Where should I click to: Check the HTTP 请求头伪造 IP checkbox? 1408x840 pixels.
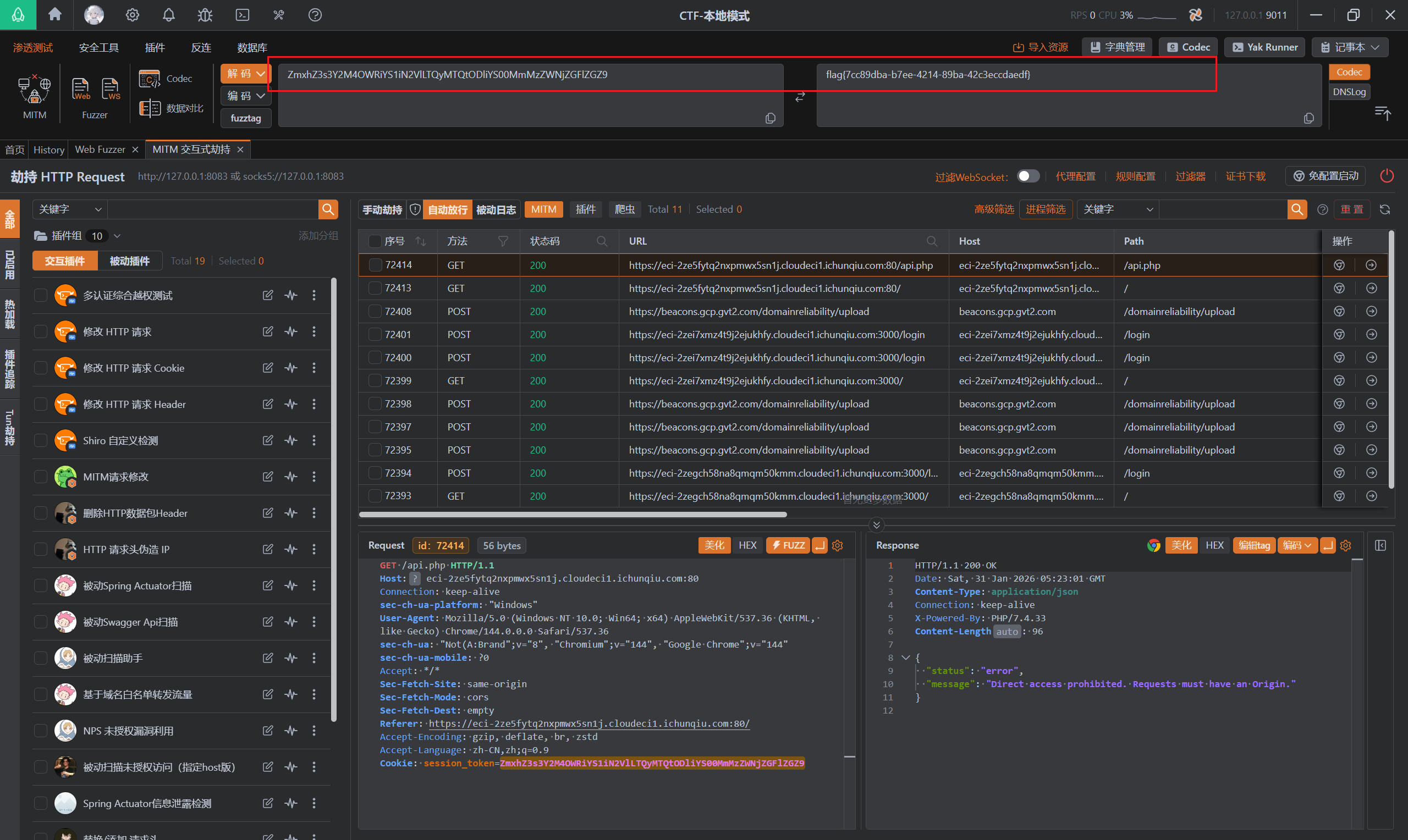tap(41, 549)
